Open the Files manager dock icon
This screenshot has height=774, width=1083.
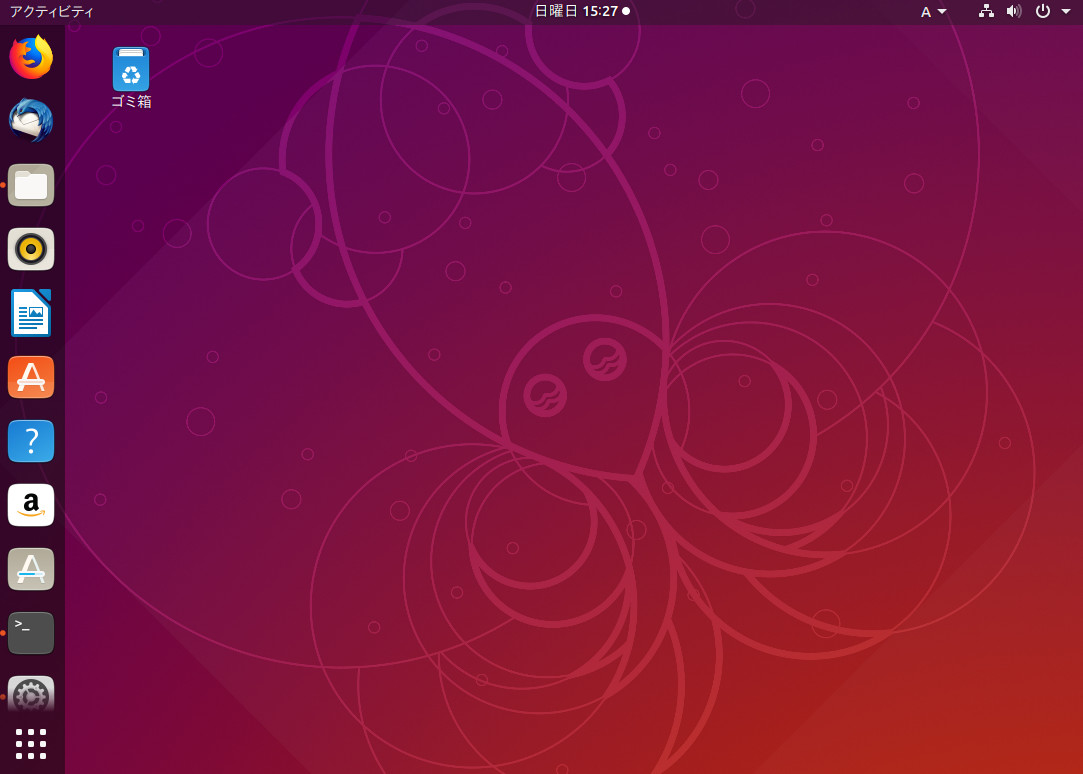coord(31,185)
